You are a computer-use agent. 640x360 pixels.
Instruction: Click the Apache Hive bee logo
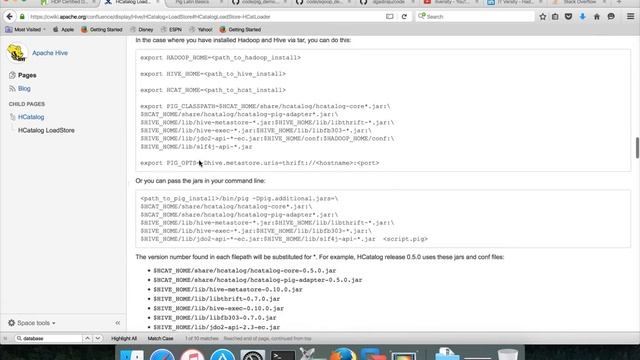tap(17, 53)
